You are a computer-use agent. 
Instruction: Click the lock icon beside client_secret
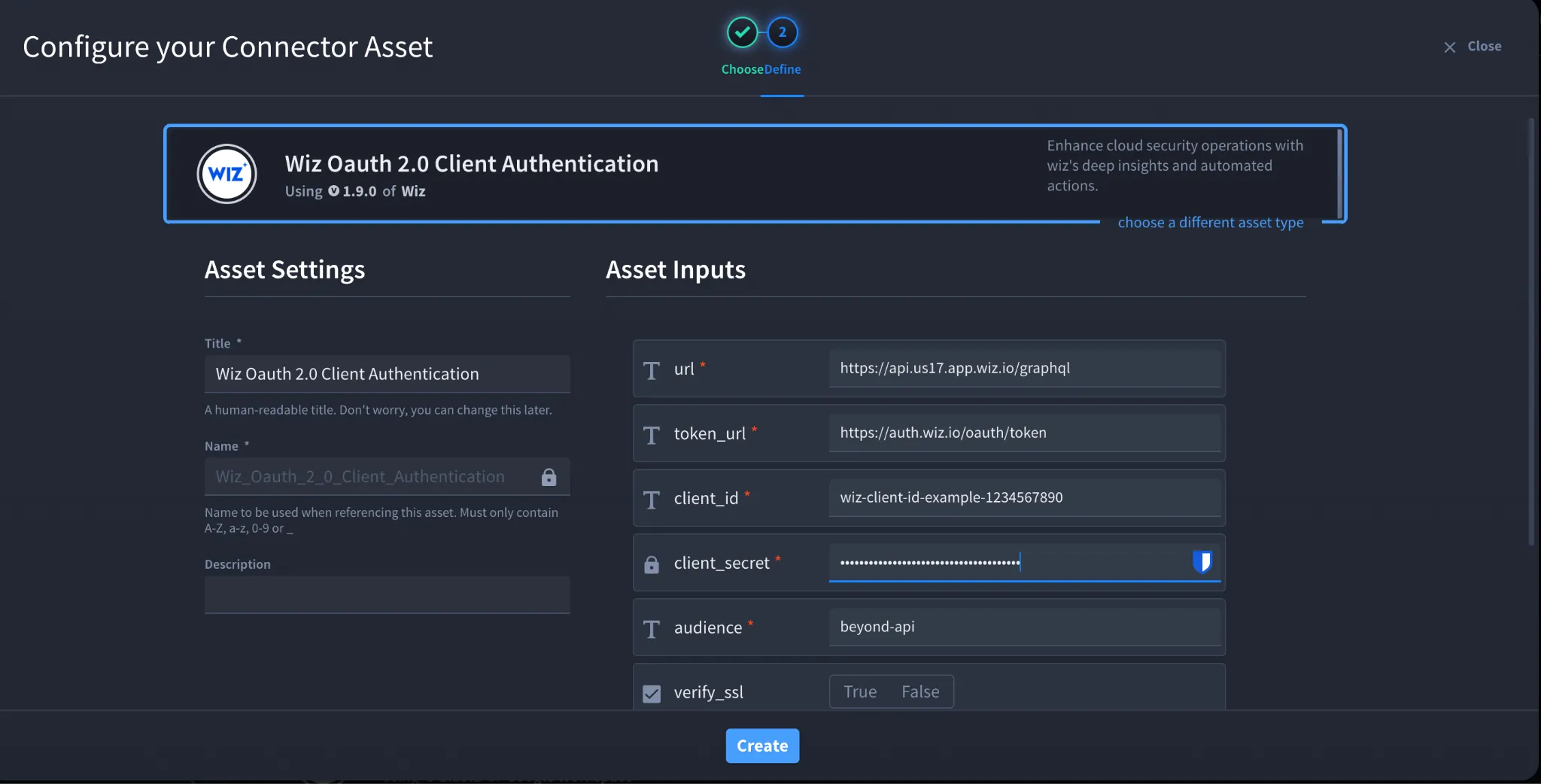652,564
